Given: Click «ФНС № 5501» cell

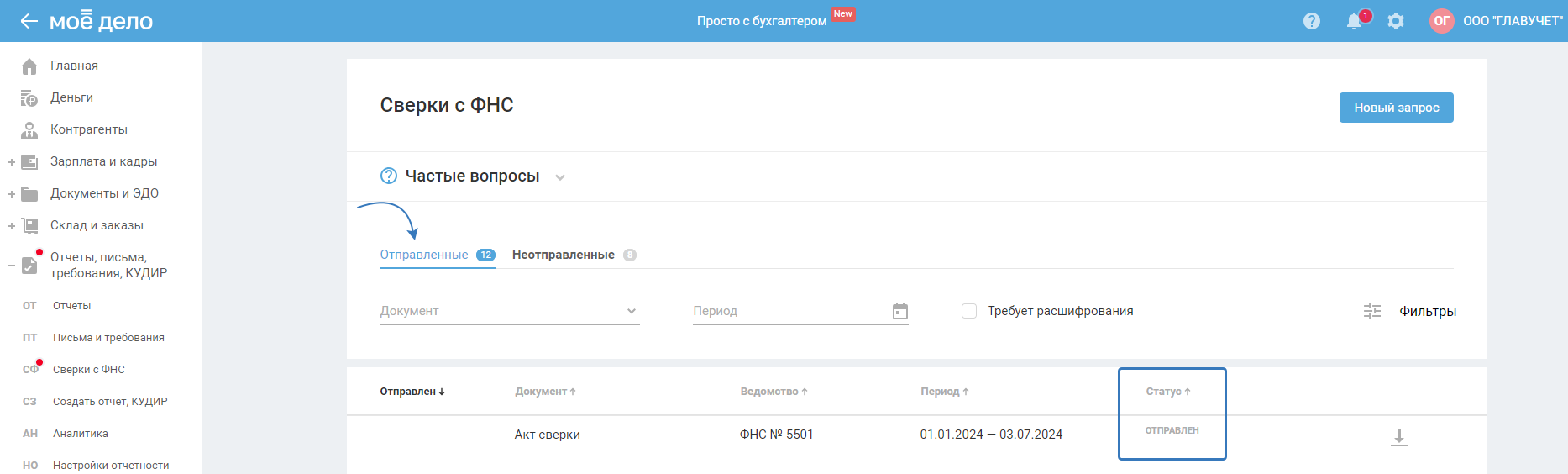Looking at the screenshot, I should [x=777, y=434].
